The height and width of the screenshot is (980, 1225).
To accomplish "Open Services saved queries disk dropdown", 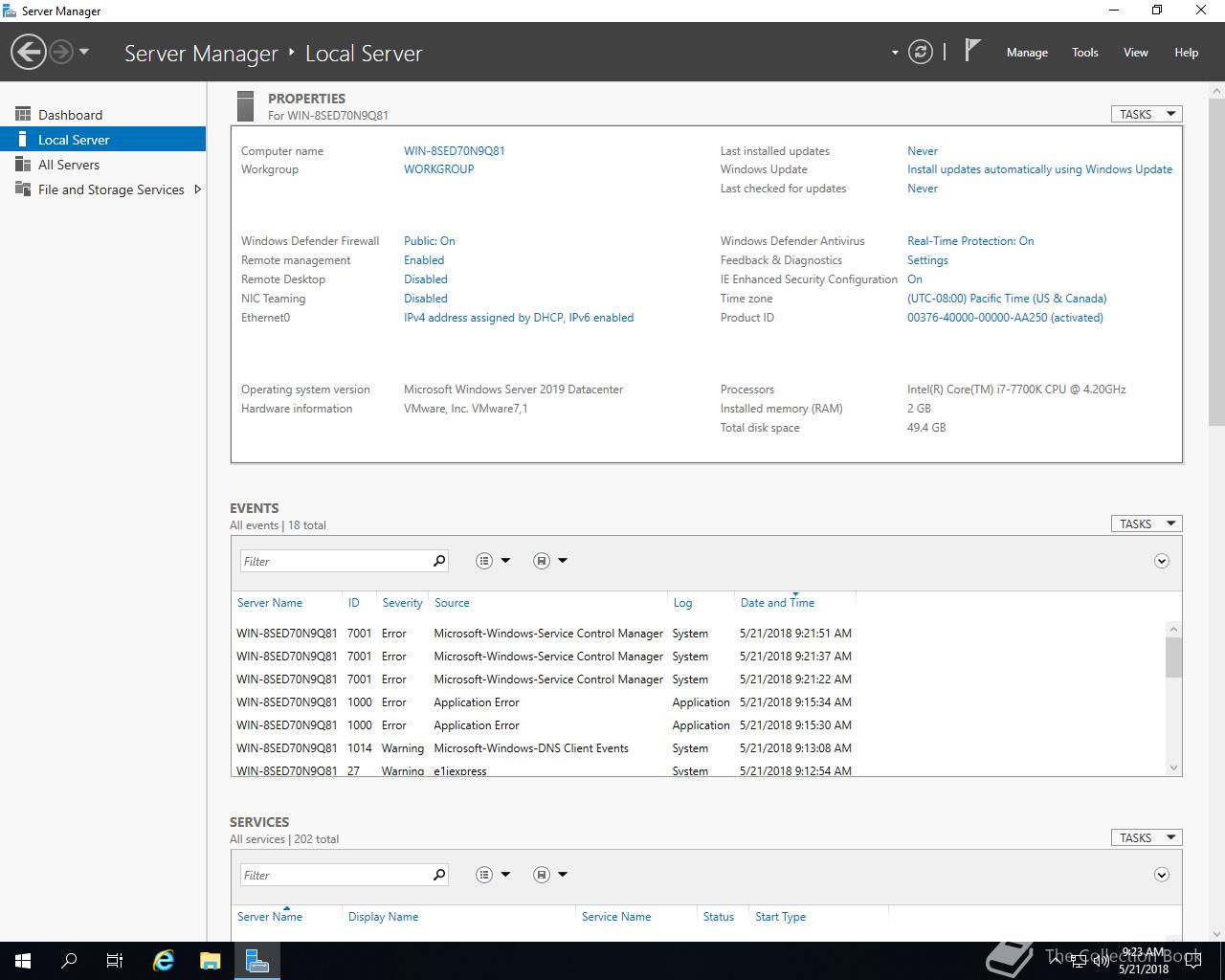I will [550, 875].
